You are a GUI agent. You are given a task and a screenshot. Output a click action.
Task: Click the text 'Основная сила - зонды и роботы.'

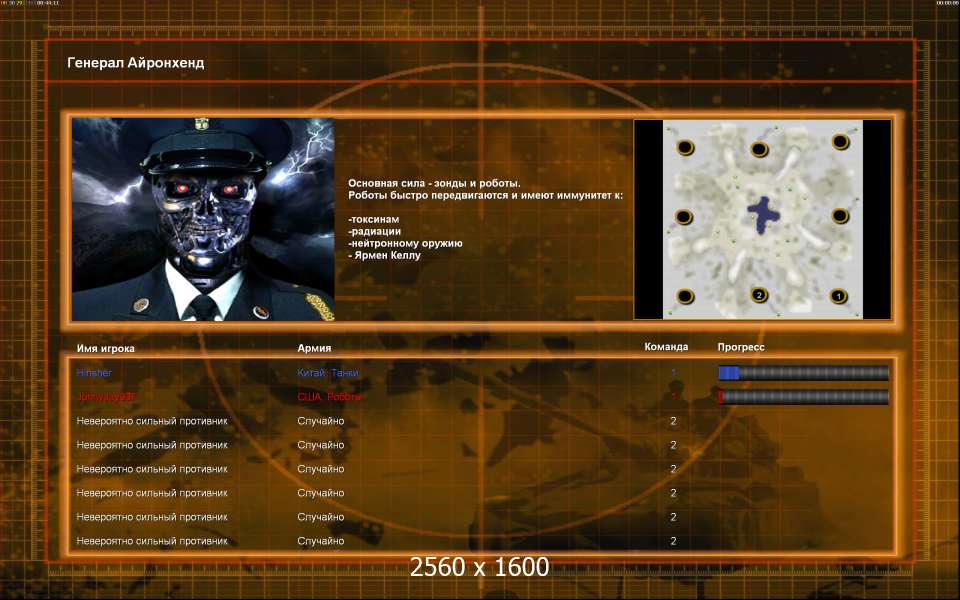(x=435, y=183)
